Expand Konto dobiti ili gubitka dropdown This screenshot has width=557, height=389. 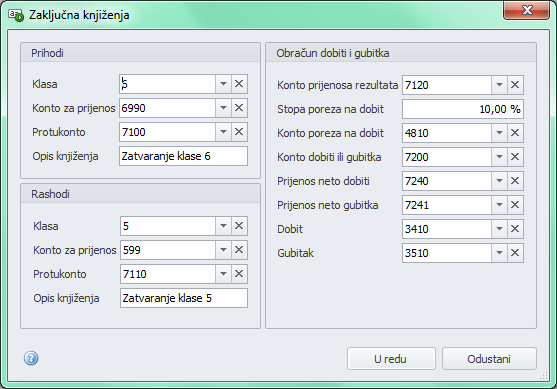tap(499, 157)
